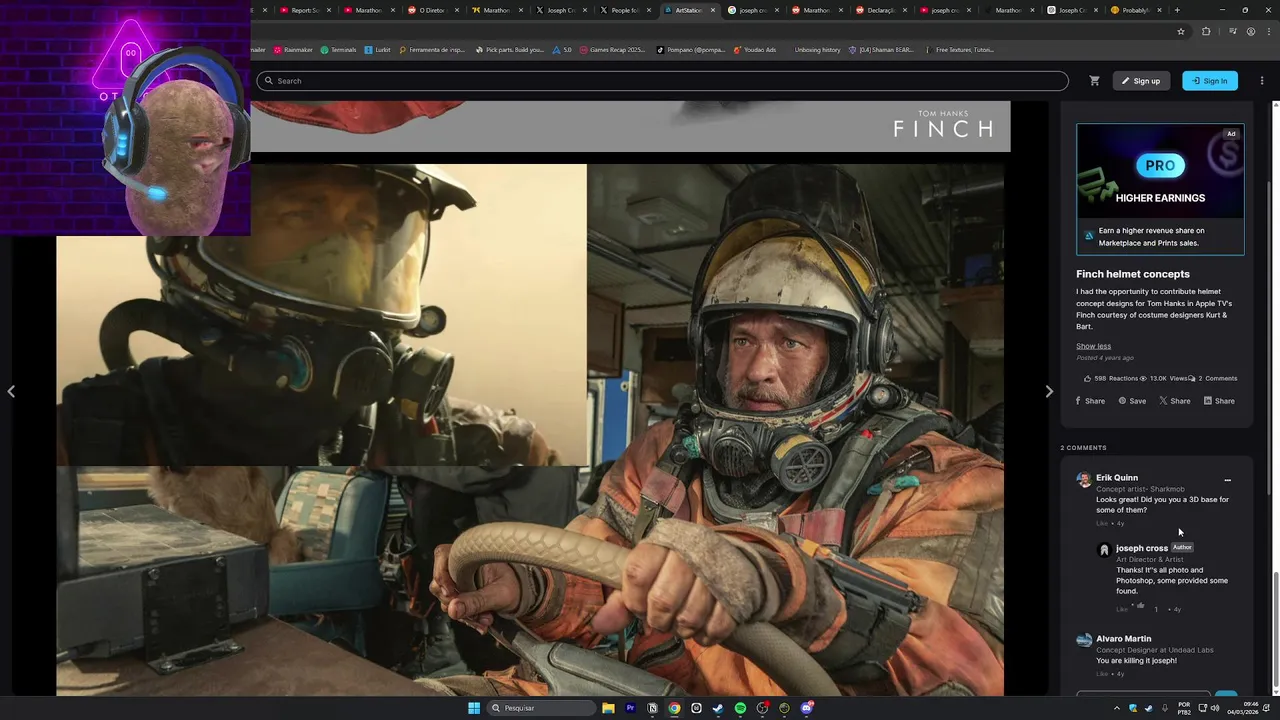This screenshot has width=1280, height=720.
Task: Open Alvaro Martin's profile
Action: [x=1124, y=639]
